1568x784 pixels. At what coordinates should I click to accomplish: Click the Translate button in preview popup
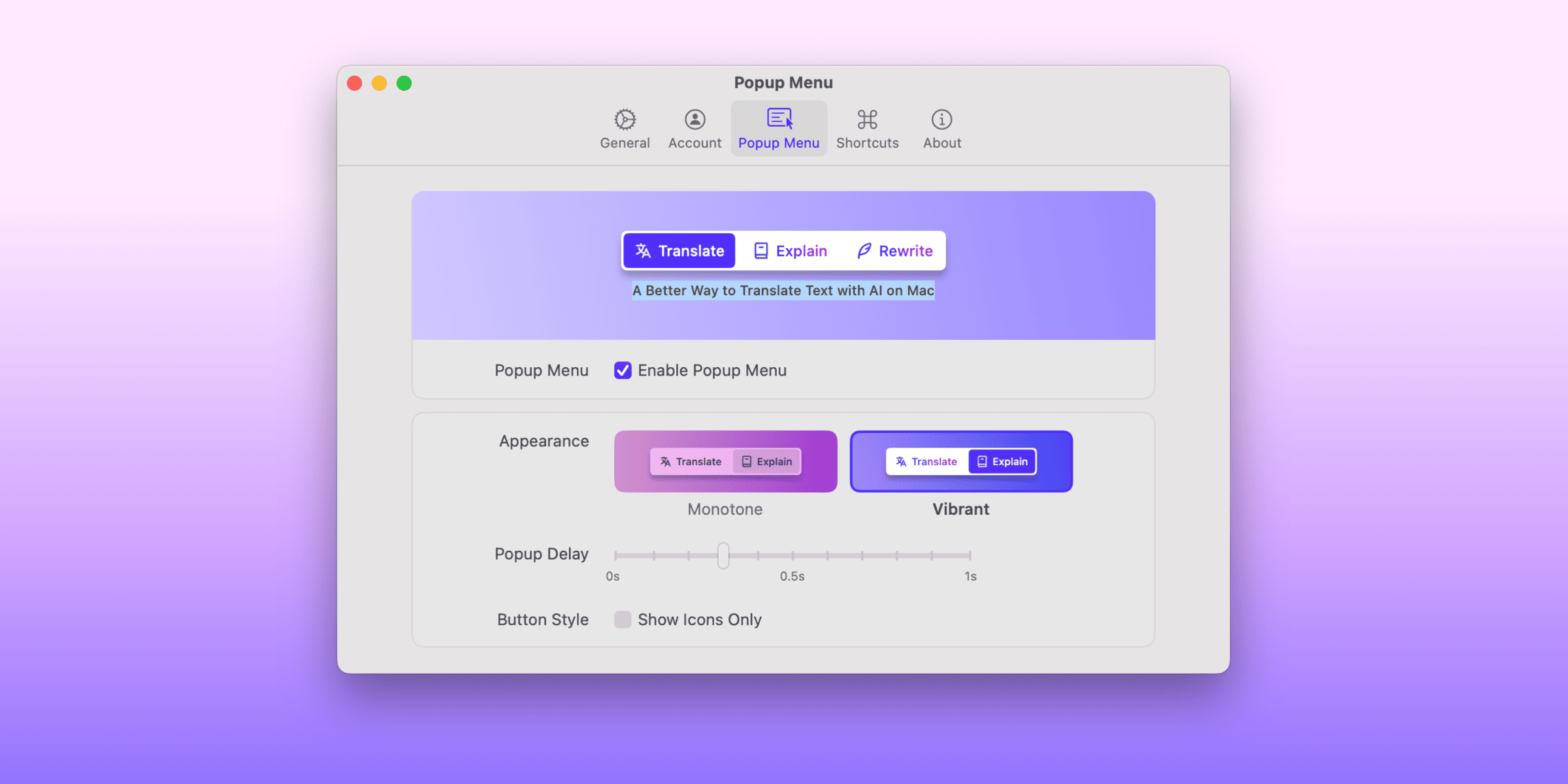point(679,251)
